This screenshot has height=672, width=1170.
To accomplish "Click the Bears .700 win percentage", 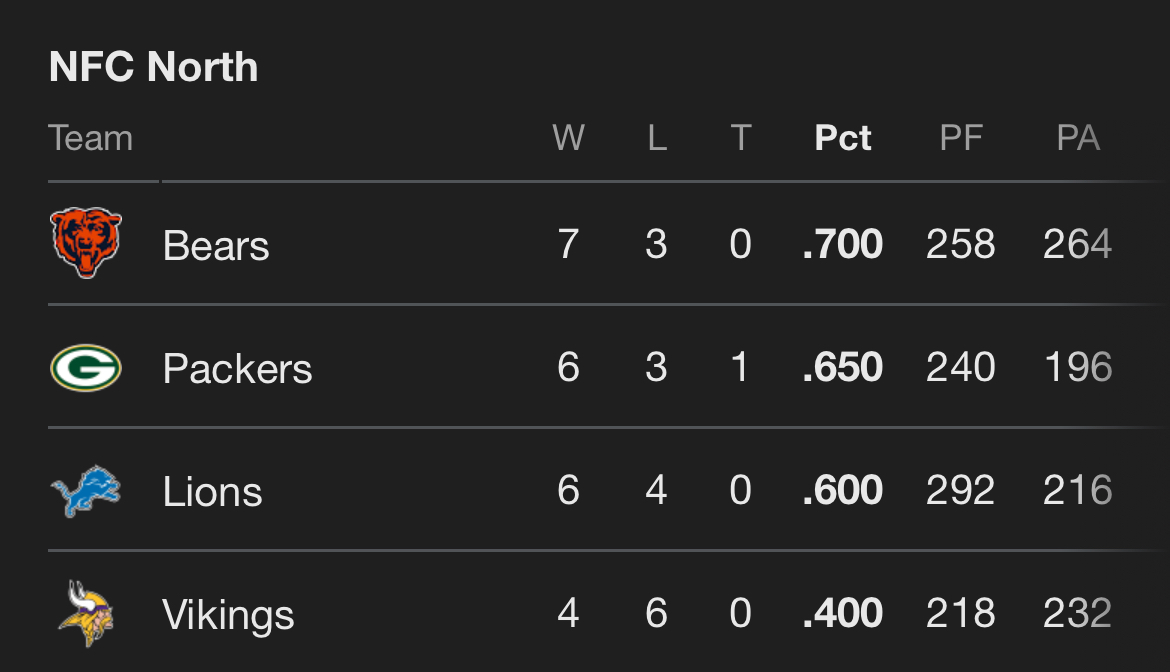I will [x=843, y=245].
